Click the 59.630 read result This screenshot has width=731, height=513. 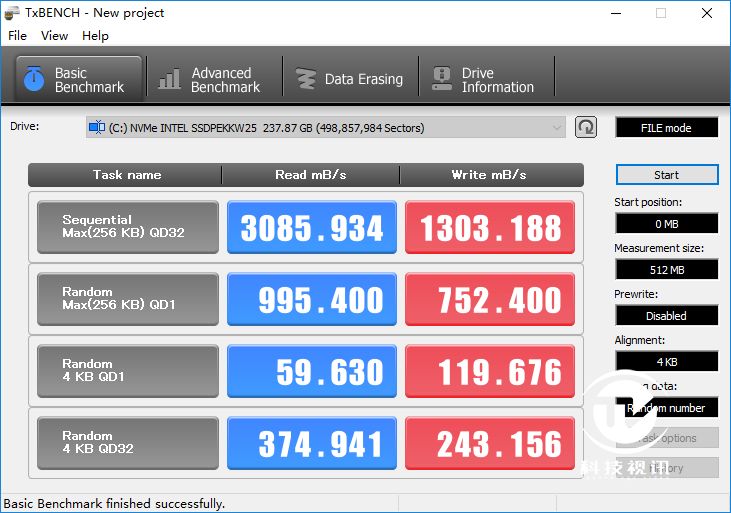tap(312, 371)
